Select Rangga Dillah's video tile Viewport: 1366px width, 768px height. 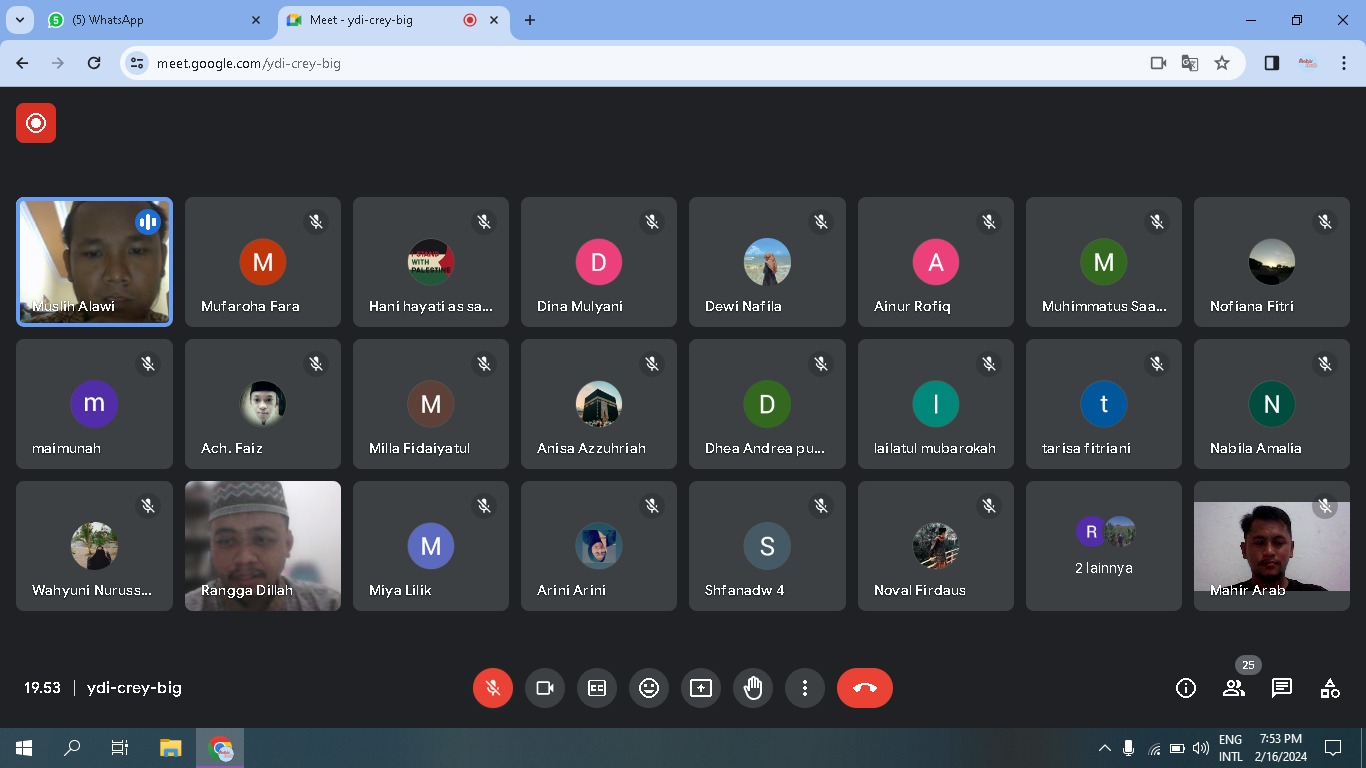click(263, 546)
